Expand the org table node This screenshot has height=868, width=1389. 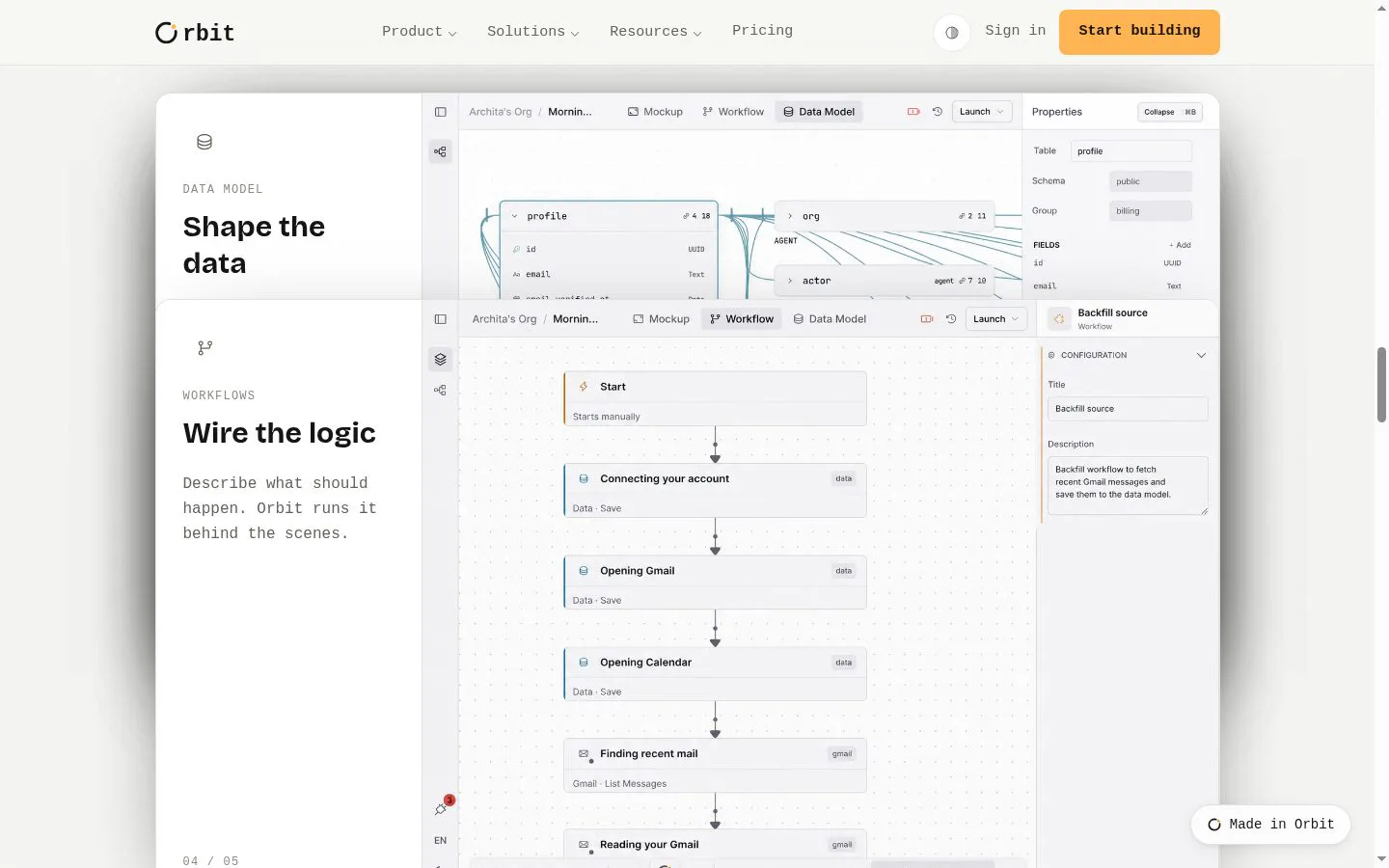coord(790,216)
